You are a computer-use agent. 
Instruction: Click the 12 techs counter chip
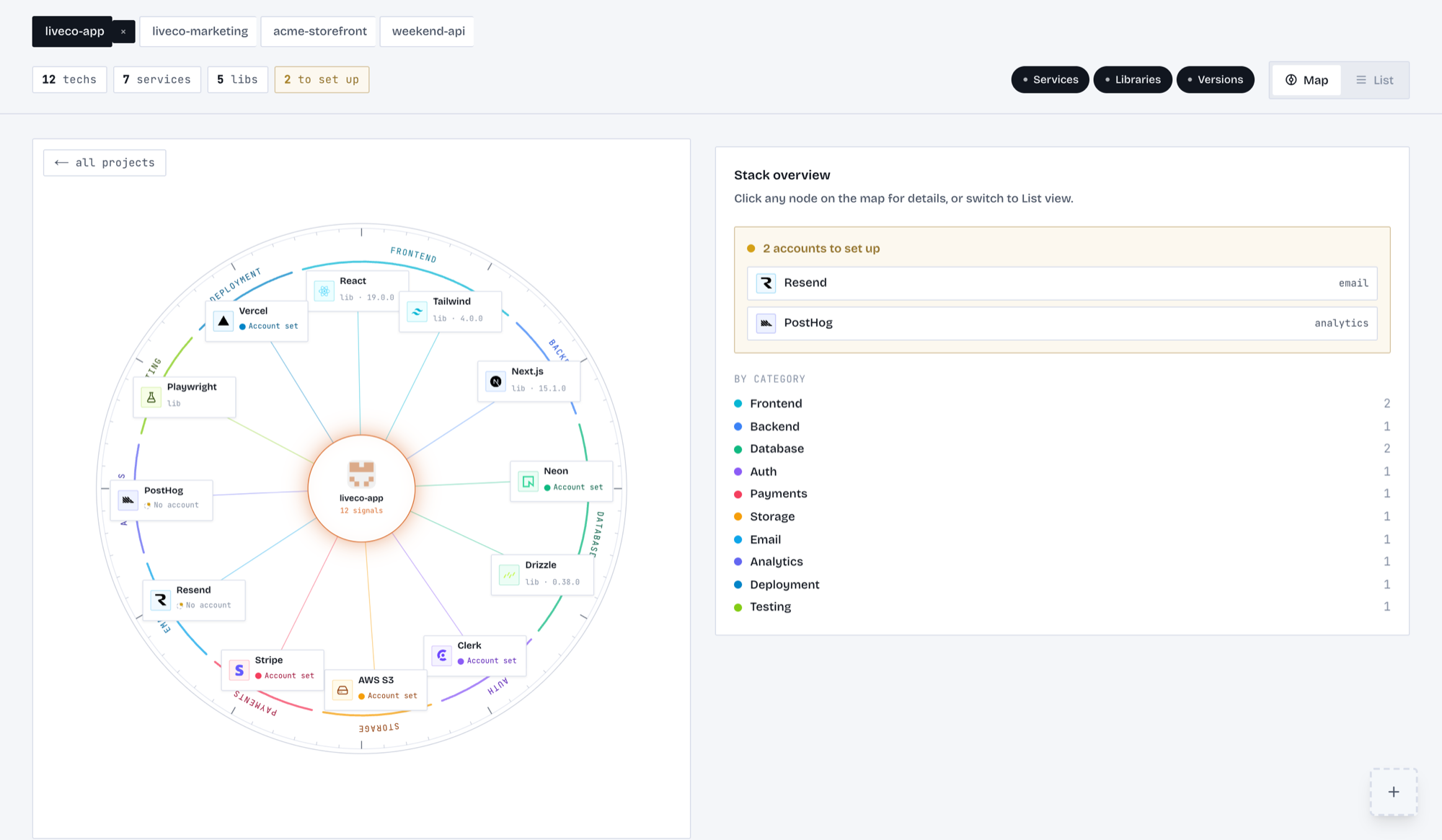click(69, 79)
